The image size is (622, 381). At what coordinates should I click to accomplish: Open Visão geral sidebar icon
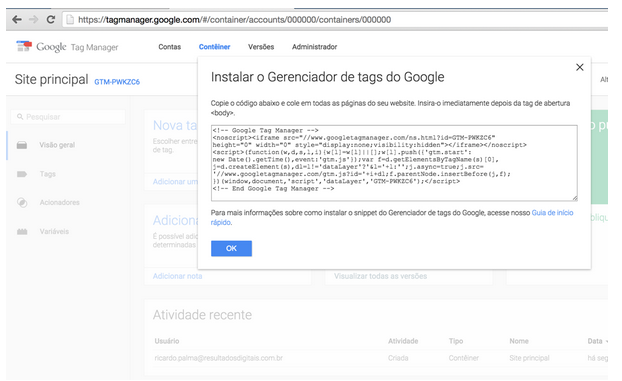click(22, 145)
